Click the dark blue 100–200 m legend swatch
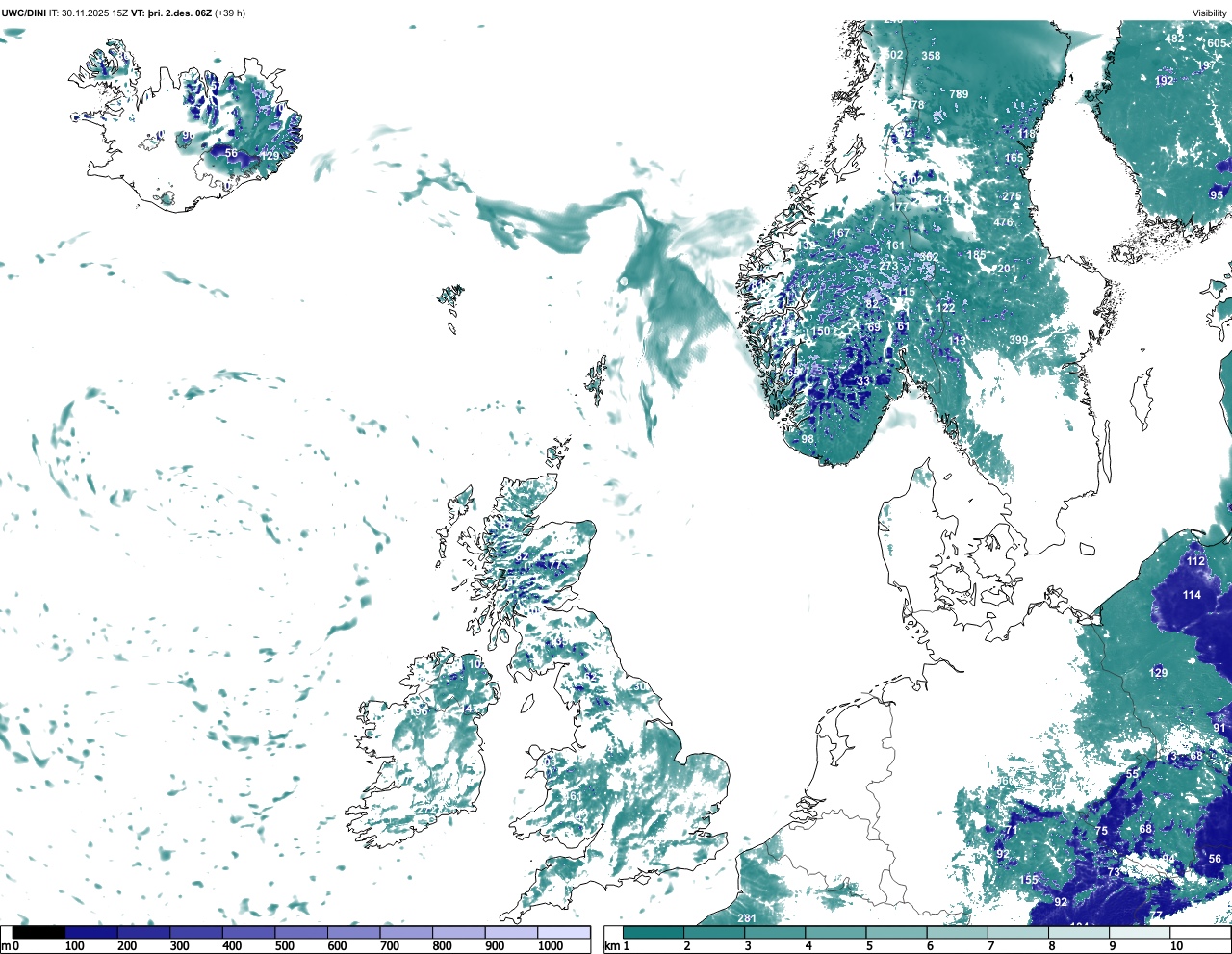 [x=91, y=932]
